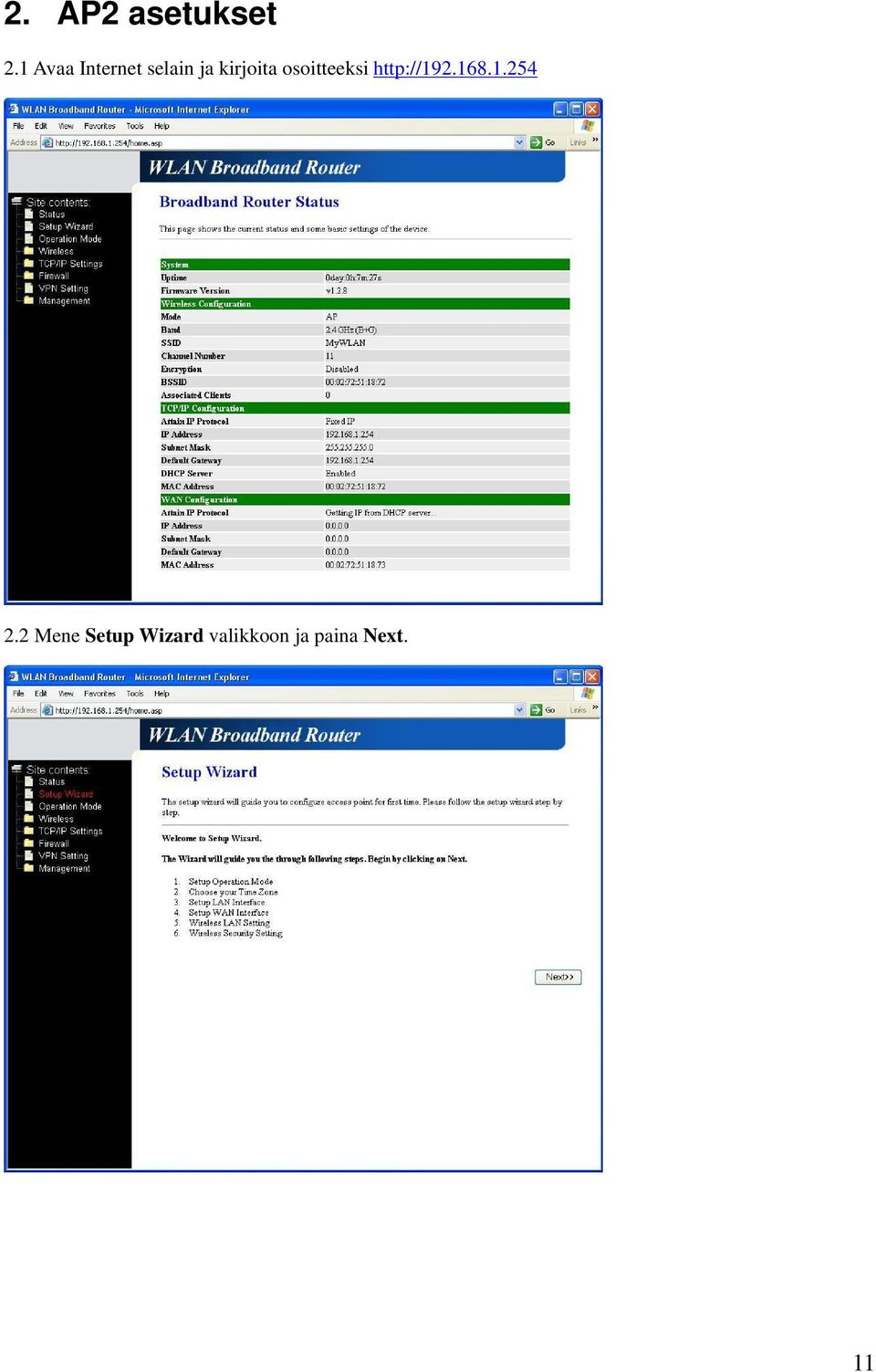Open Tools menu in Setup Wizard window

click(x=135, y=694)
